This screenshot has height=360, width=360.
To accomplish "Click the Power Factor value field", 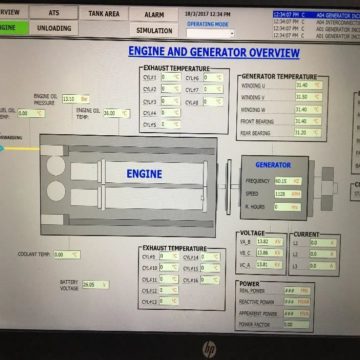I will 296,324.
